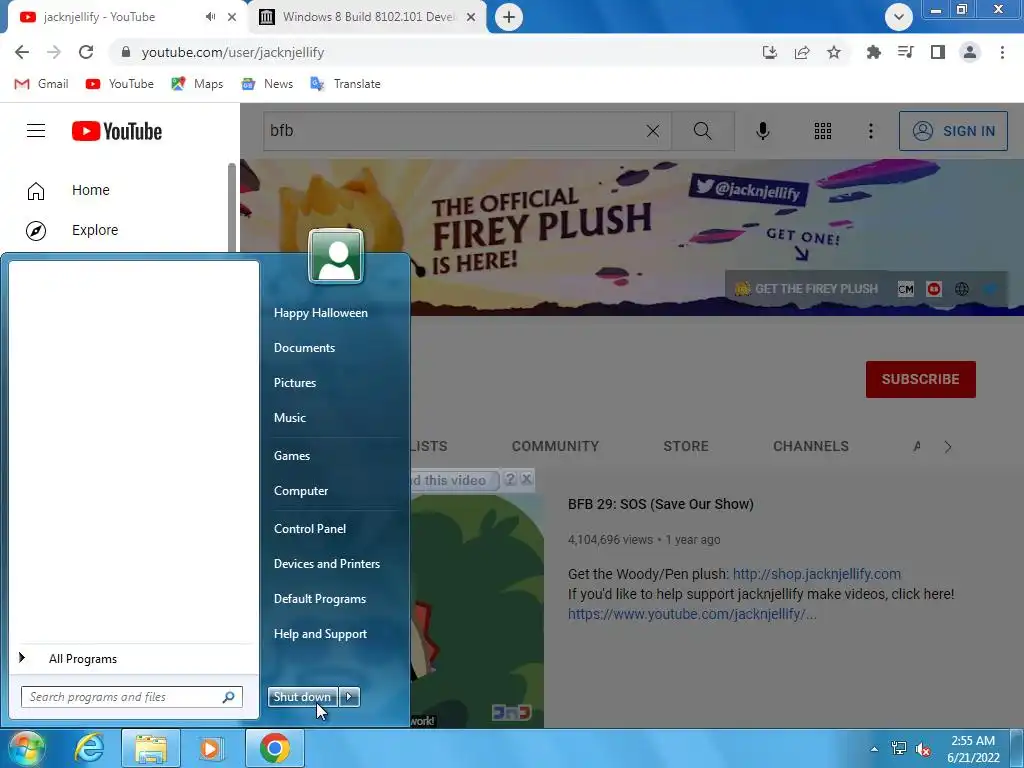1024x768 pixels.
Task: Open the tab search dropdown
Action: coord(899,17)
